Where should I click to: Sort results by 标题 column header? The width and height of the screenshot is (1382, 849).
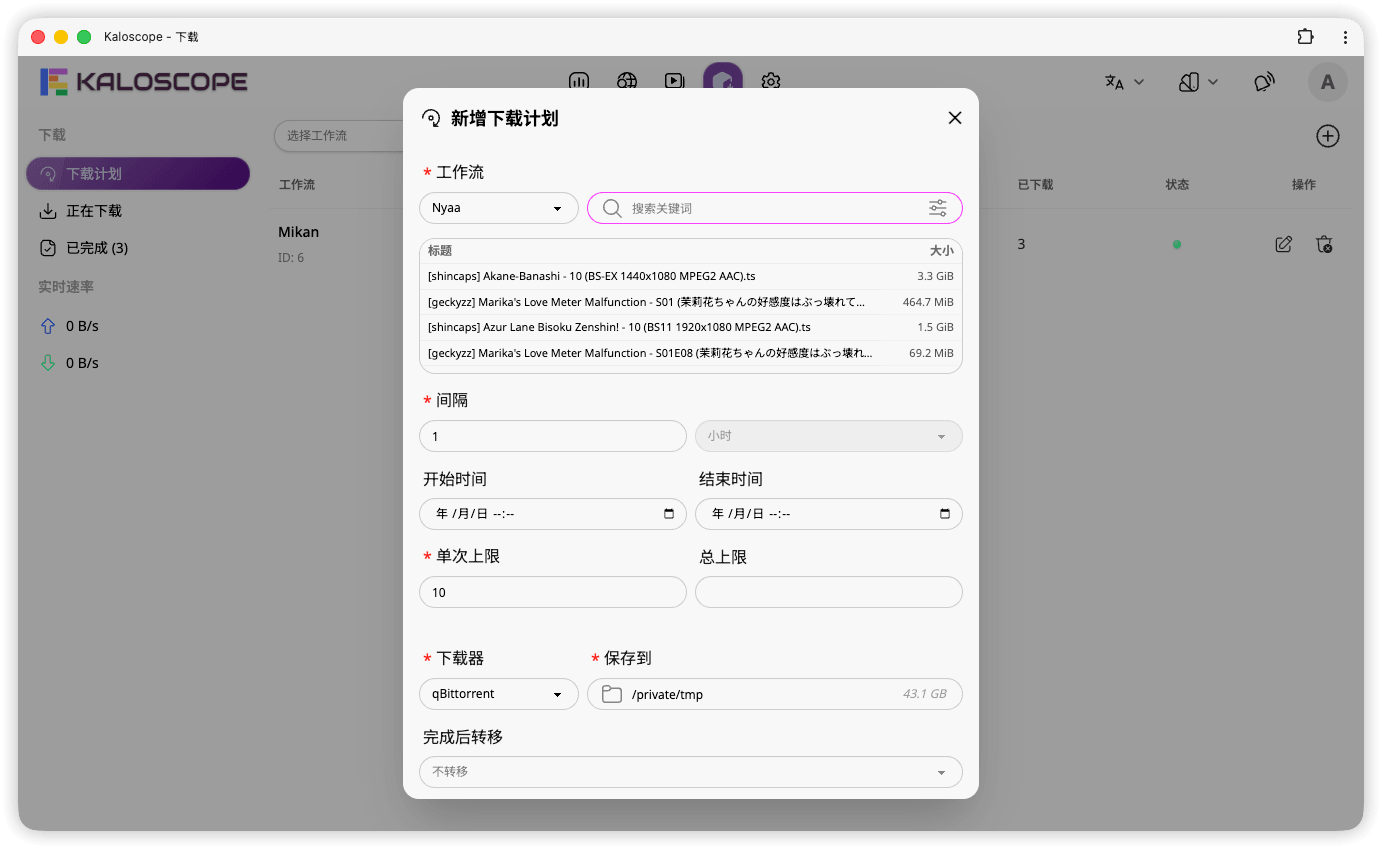[440, 251]
